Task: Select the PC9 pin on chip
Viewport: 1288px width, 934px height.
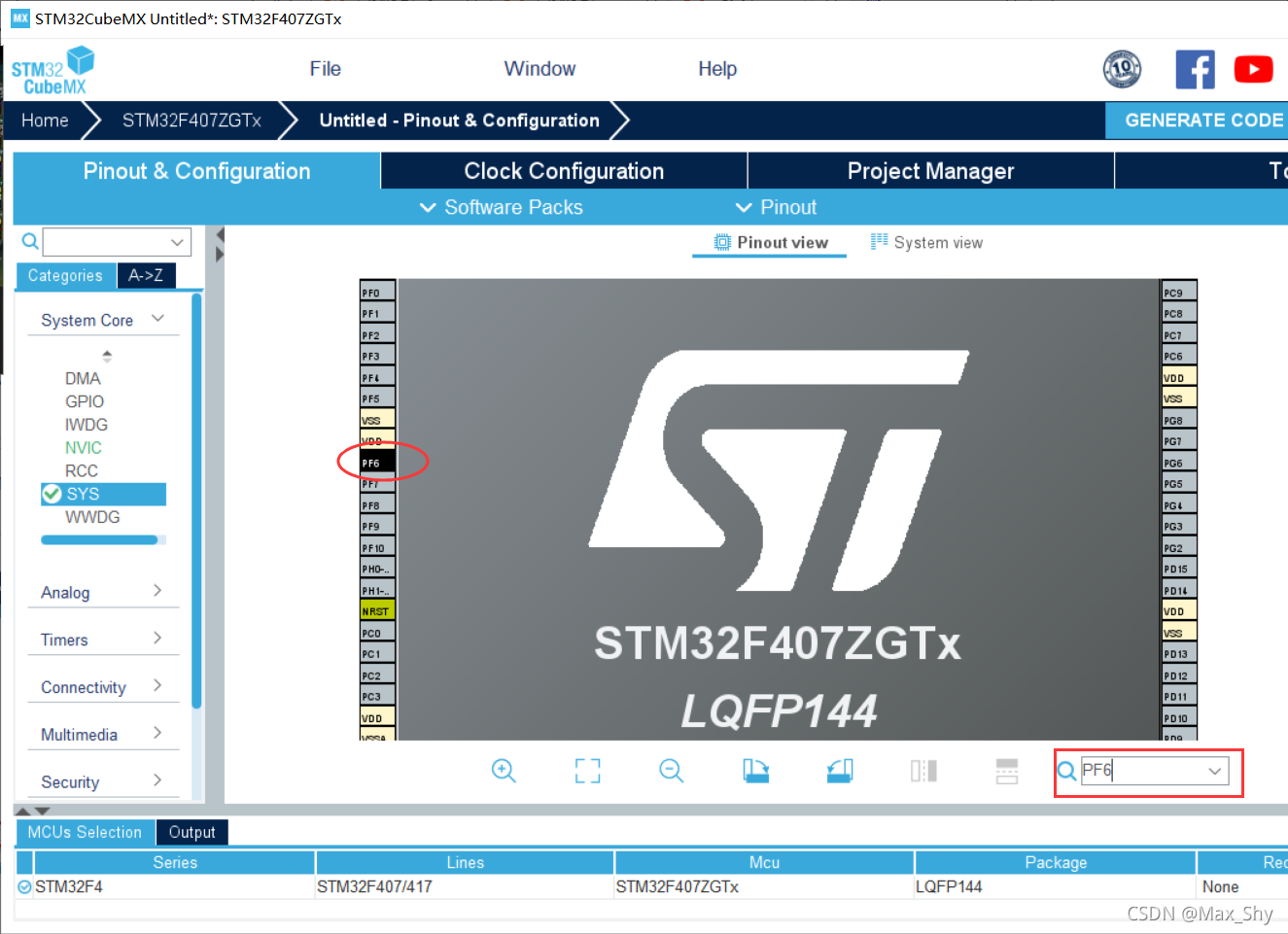Action: tap(1179, 293)
